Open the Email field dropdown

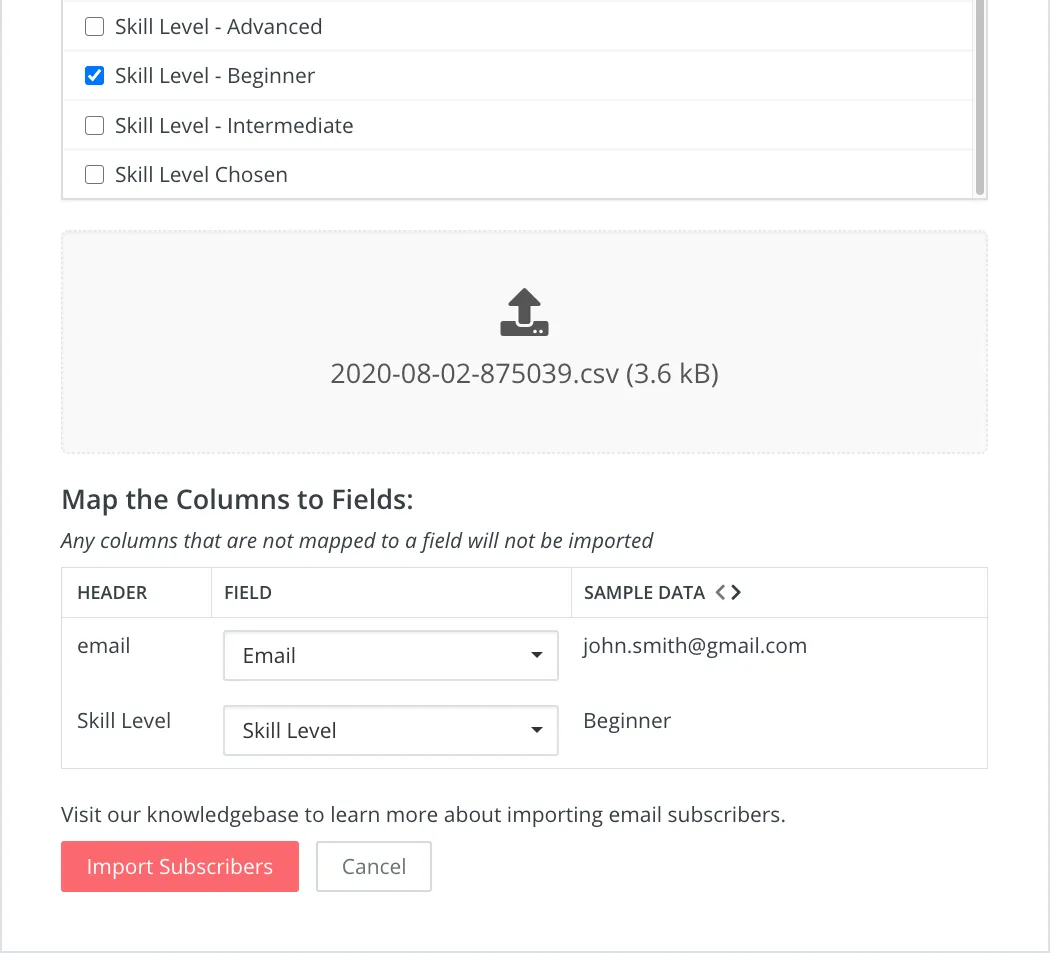pyautogui.click(x=390, y=655)
